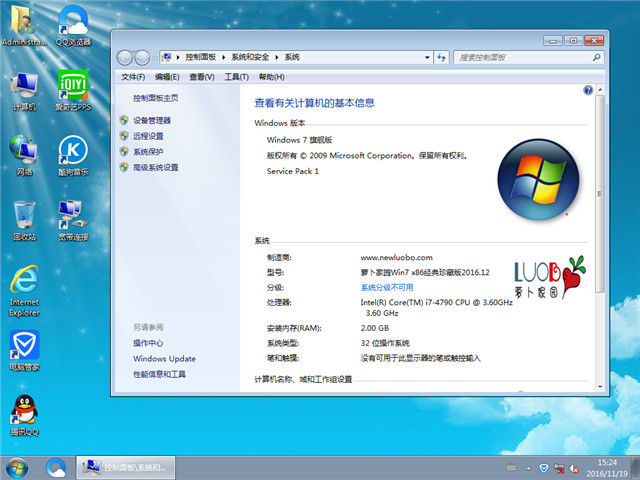Expand the address bar history dropdown
The height and width of the screenshot is (480, 640).
427,58
